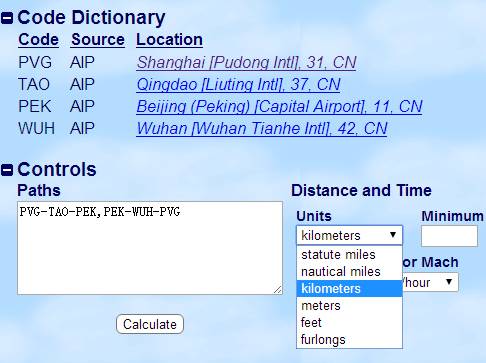Sort by the Location column header

(x=169, y=40)
